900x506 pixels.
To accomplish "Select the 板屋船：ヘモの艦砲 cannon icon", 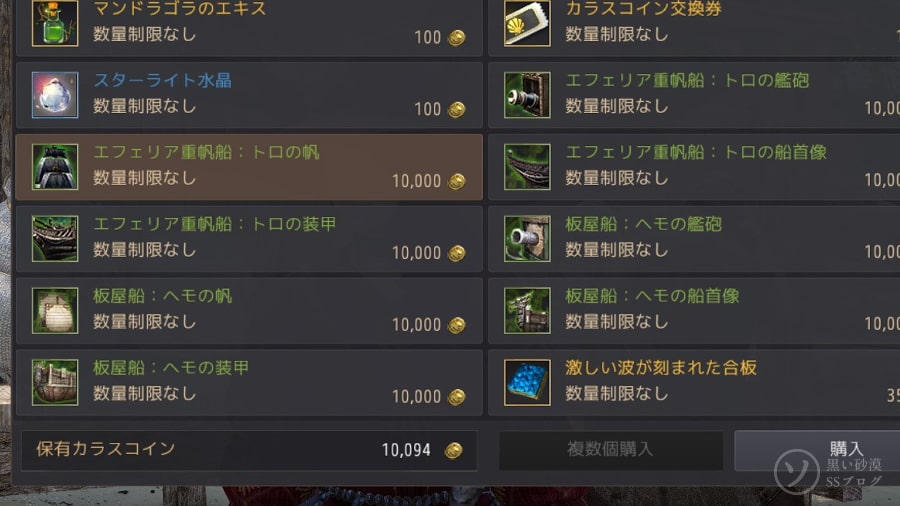I will pos(527,238).
